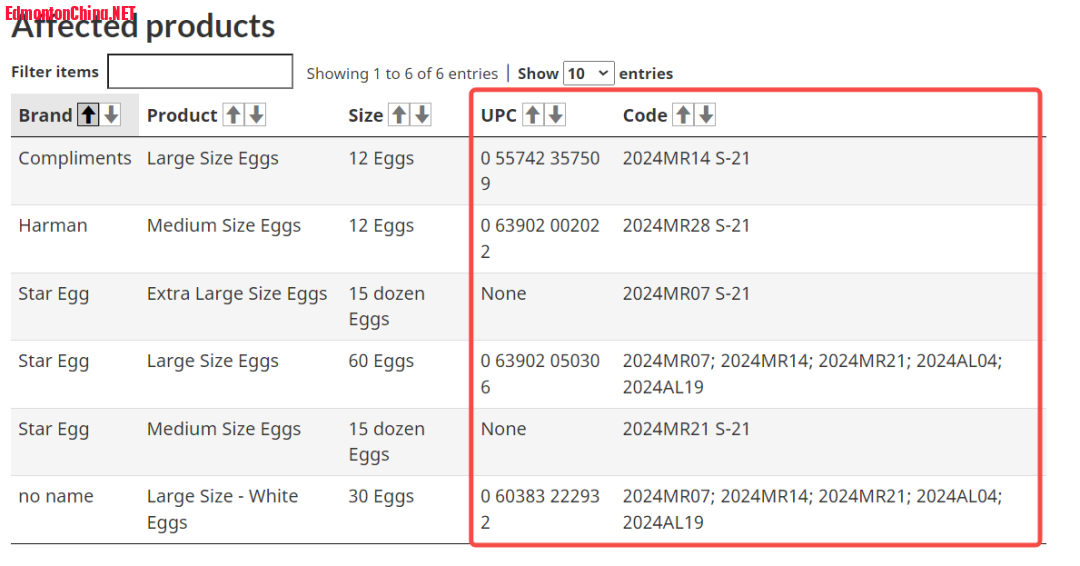
Task: Click the Affected products heading
Action: [143, 26]
